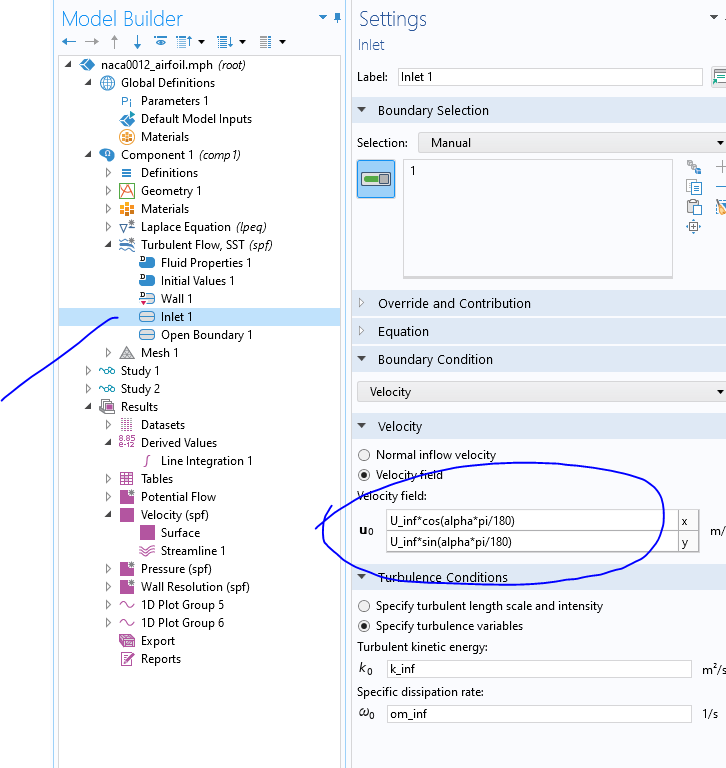Click the turbulent kinetic energy k_inf field
726x768 pixels.
538,669
